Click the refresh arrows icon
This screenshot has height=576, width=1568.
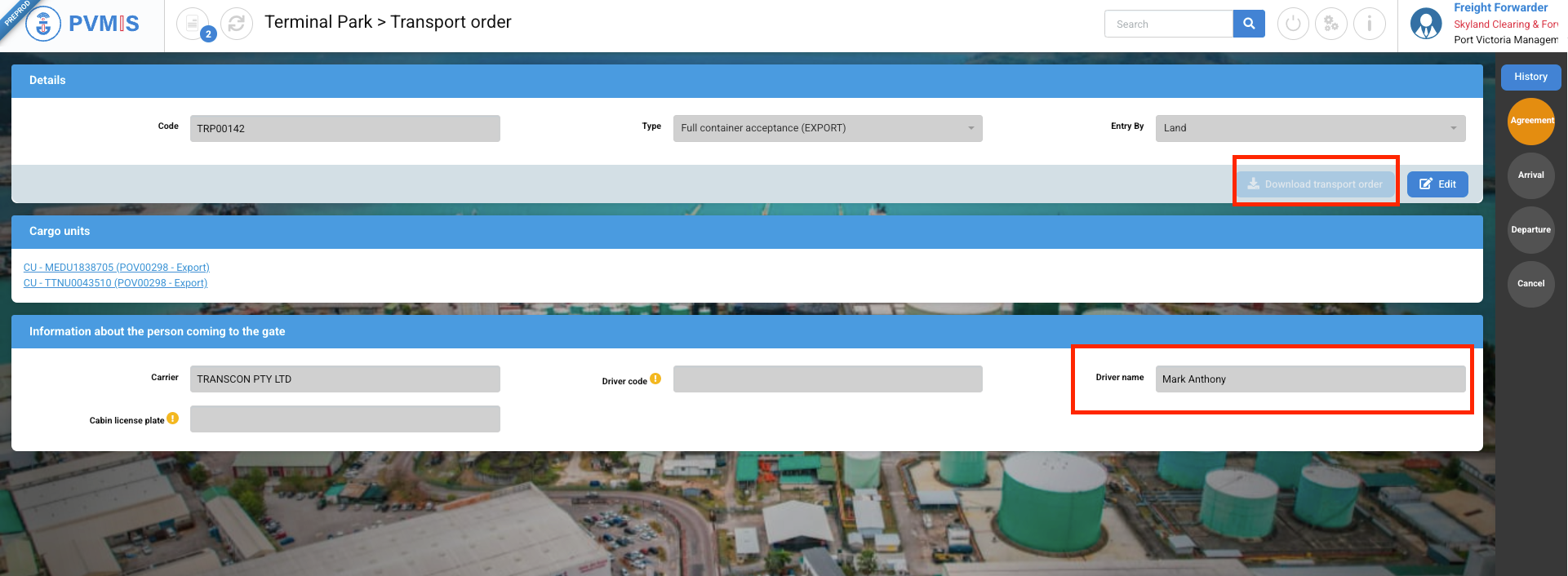(237, 24)
